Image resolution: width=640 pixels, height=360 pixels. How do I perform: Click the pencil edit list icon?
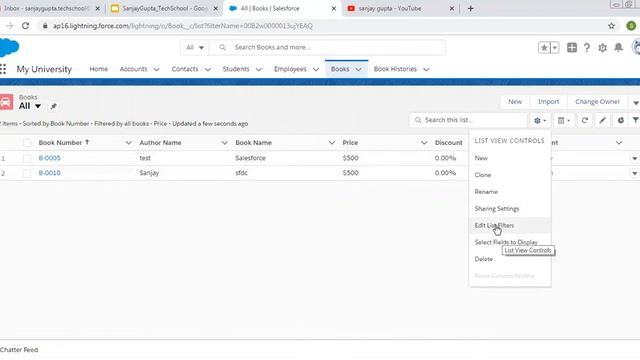[x=602, y=120]
